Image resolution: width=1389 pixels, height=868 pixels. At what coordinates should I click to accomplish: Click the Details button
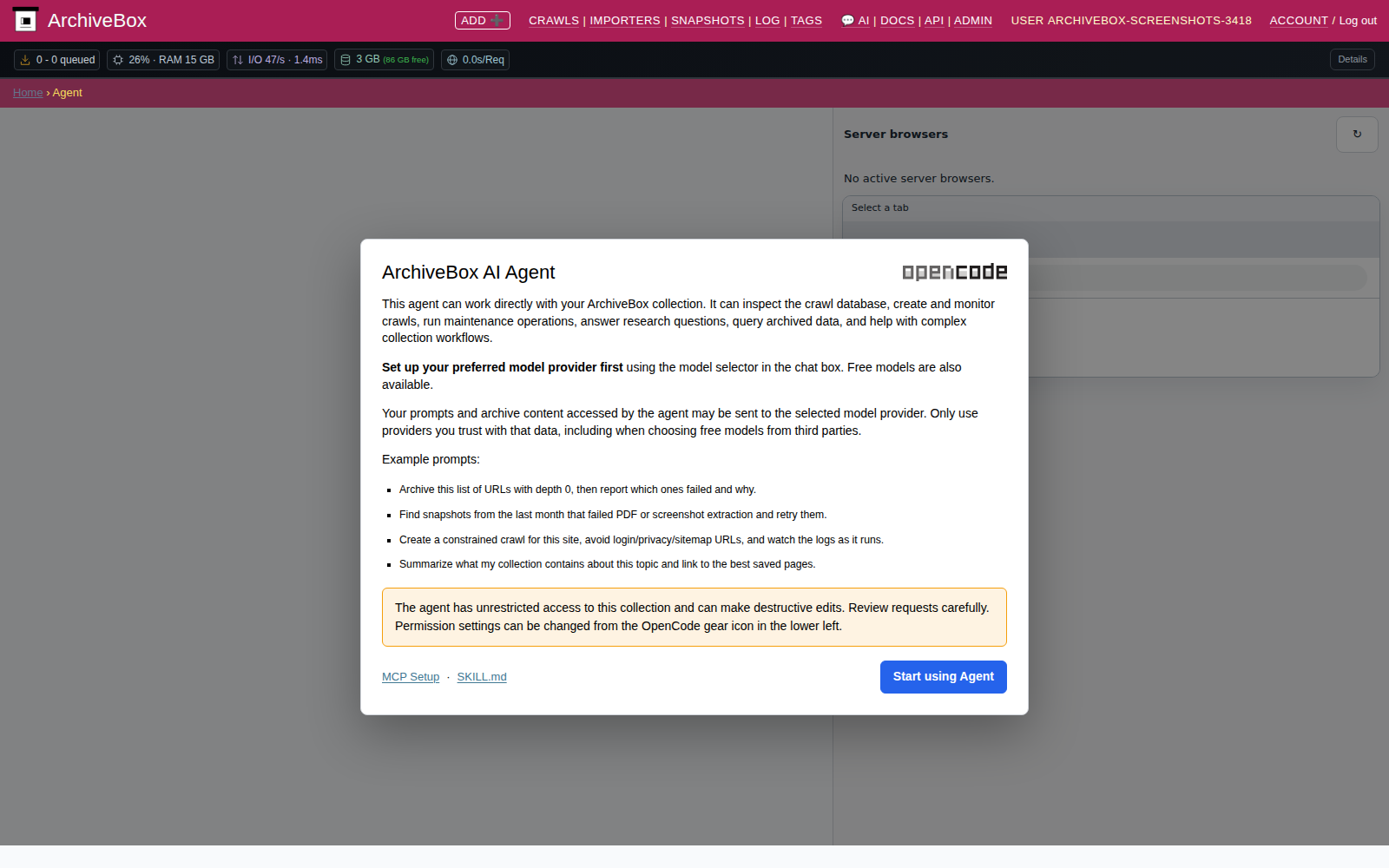click(x=1353, y=60)
